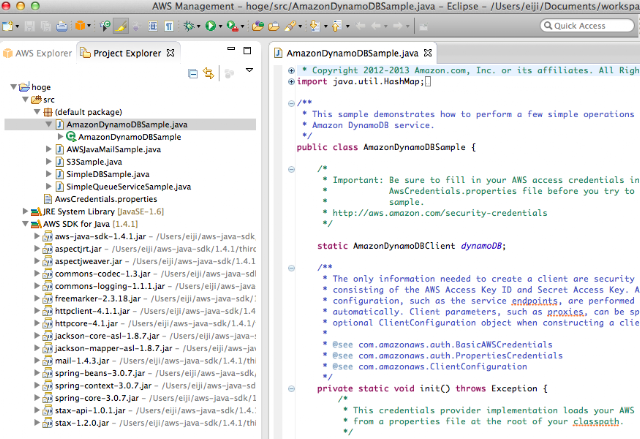This screenshot has width=640, height=439.
Task: Collapse the hoge project node
Action: coord(13,87)
